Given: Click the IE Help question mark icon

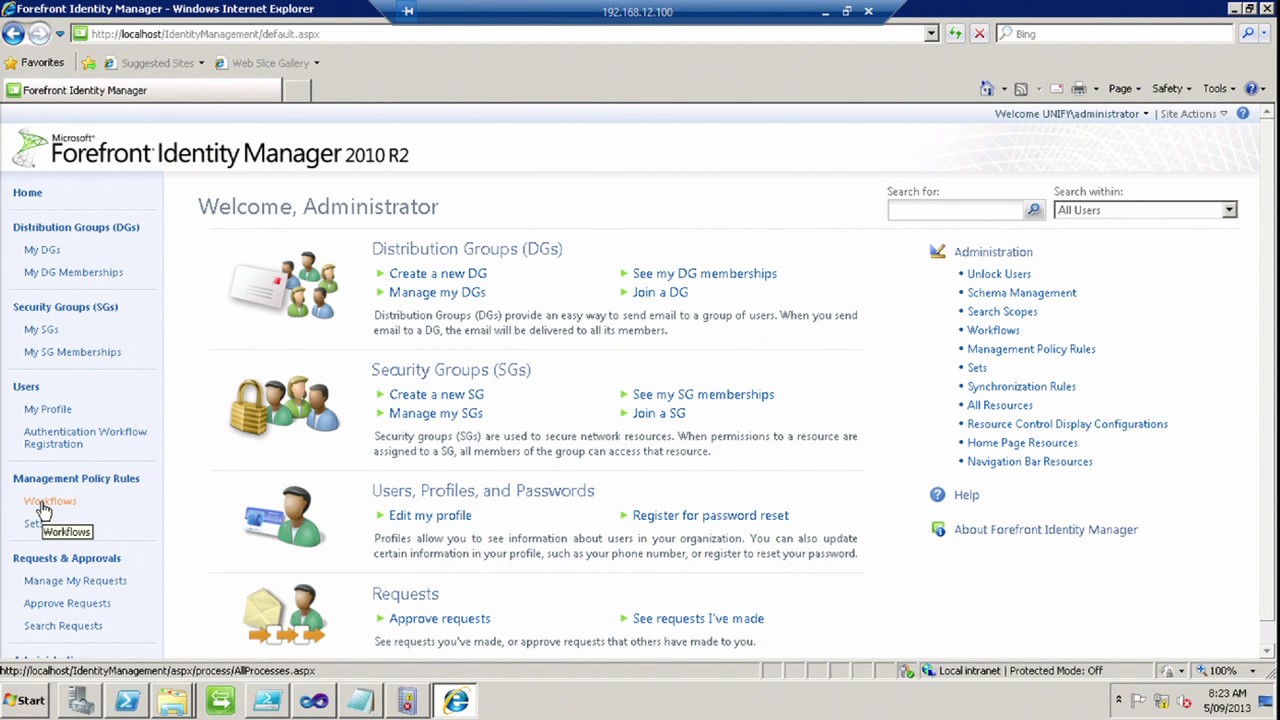Looking at the screenshot, I should coord(1251,89).
